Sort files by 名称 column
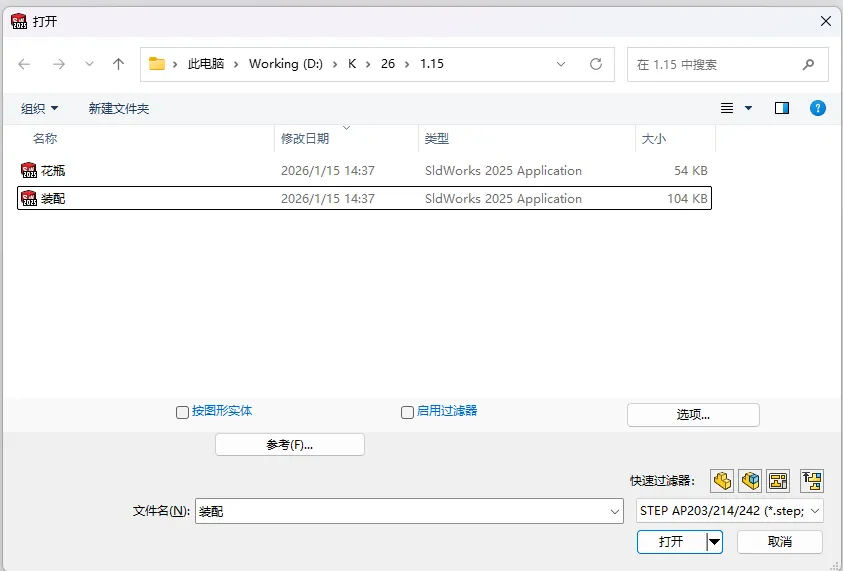 pyautogui.click(x=45, y=138)
